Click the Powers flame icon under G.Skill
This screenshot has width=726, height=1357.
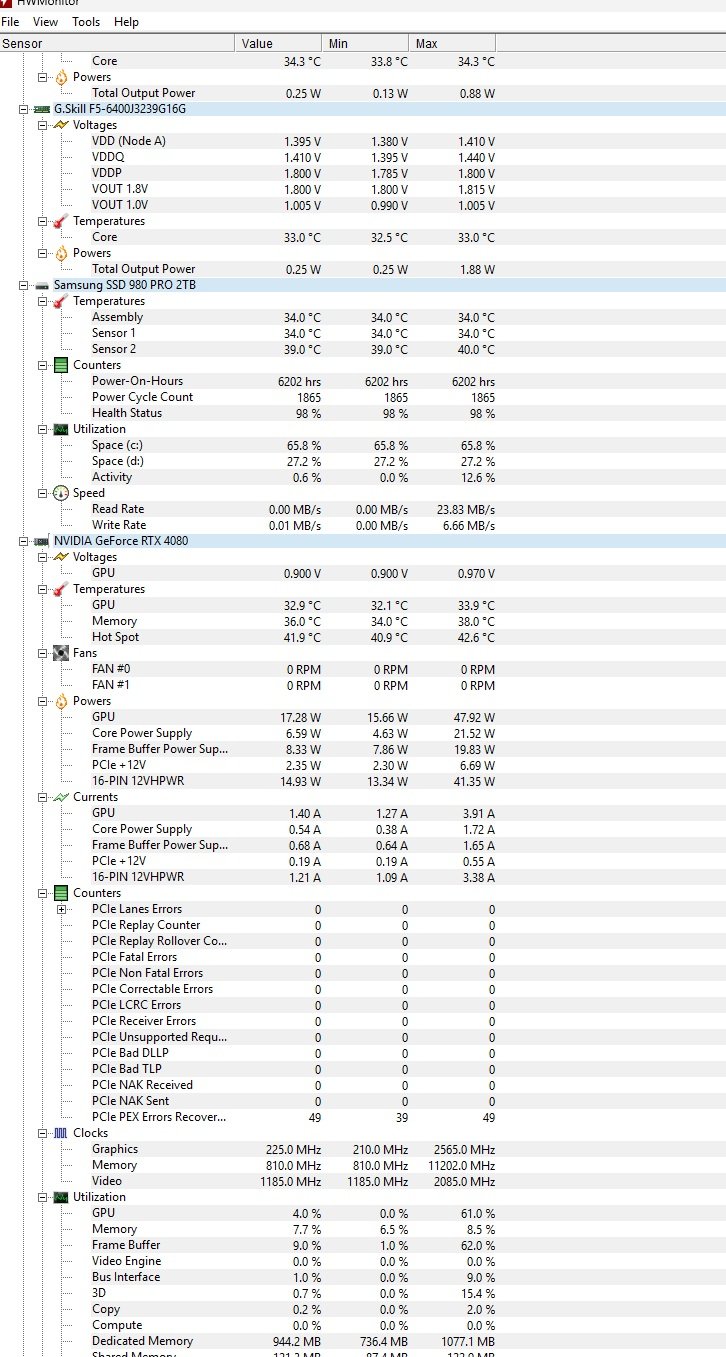click(x=61, y=253)
